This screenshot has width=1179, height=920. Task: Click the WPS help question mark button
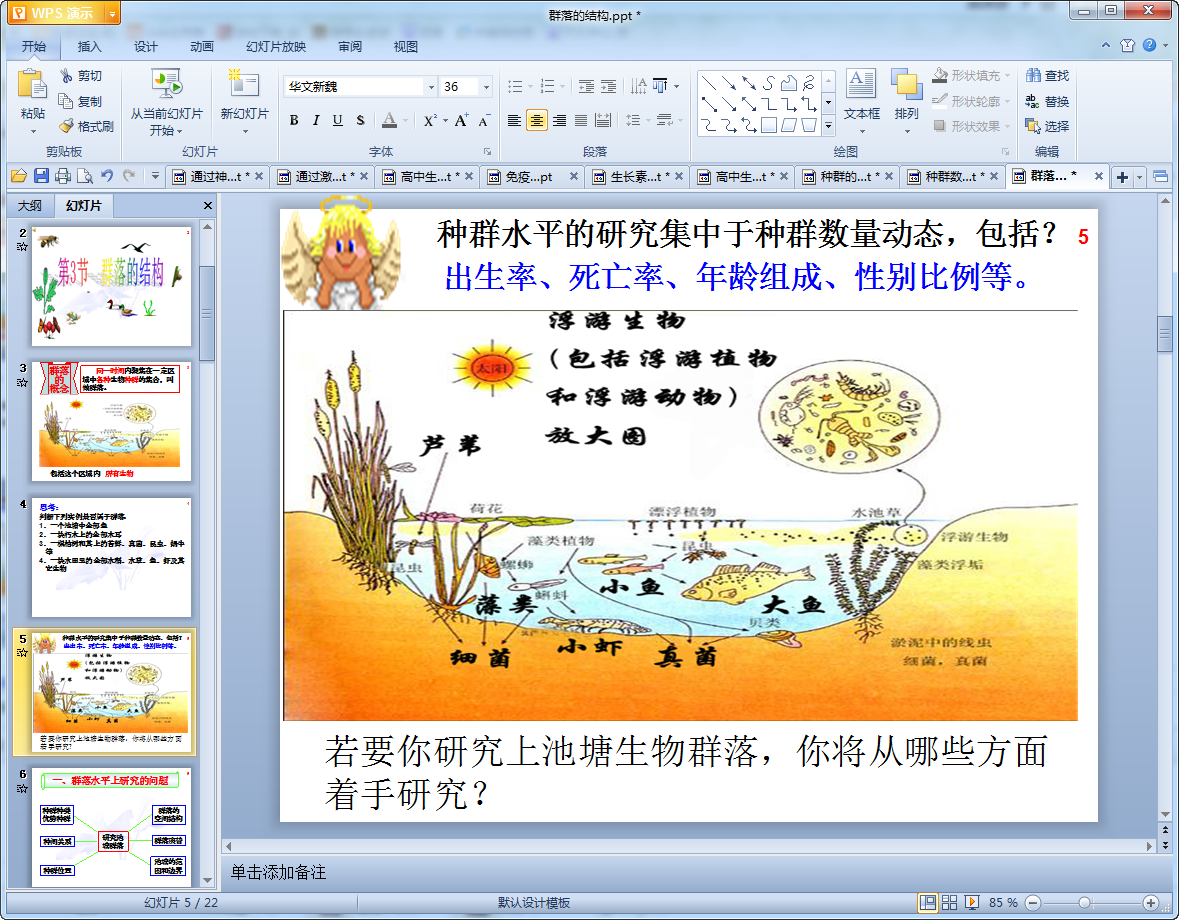[x=1150, y=45]
